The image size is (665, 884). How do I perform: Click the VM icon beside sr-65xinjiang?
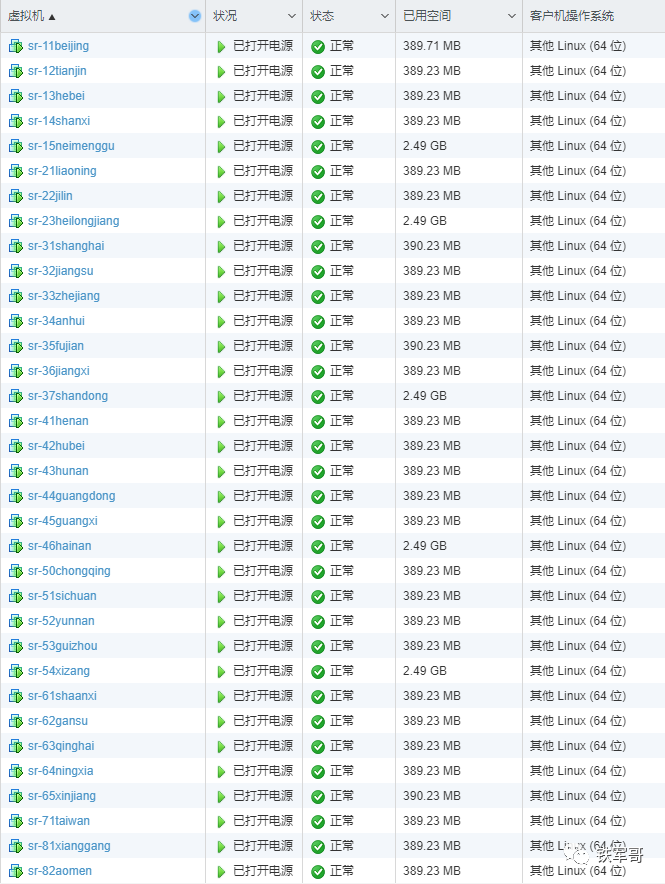pyautogui.click(x=16, y=796)
